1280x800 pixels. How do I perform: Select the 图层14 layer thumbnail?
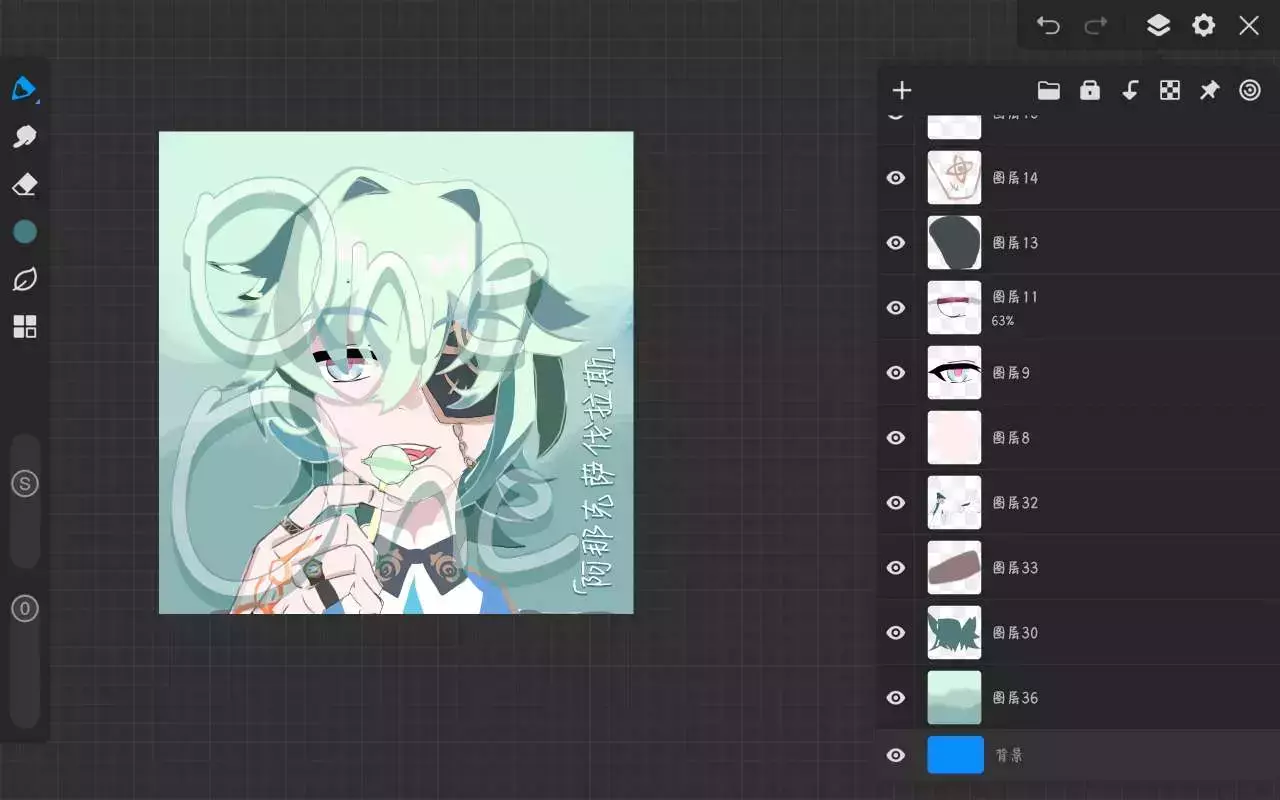[x=954, y=178]
